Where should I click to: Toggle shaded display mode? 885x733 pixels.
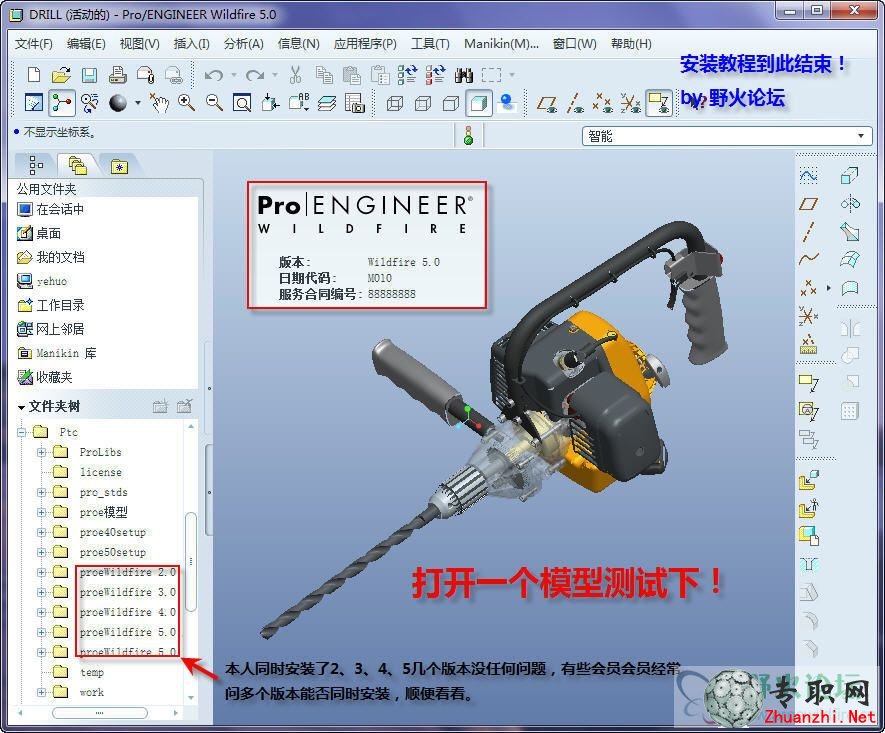479,103
